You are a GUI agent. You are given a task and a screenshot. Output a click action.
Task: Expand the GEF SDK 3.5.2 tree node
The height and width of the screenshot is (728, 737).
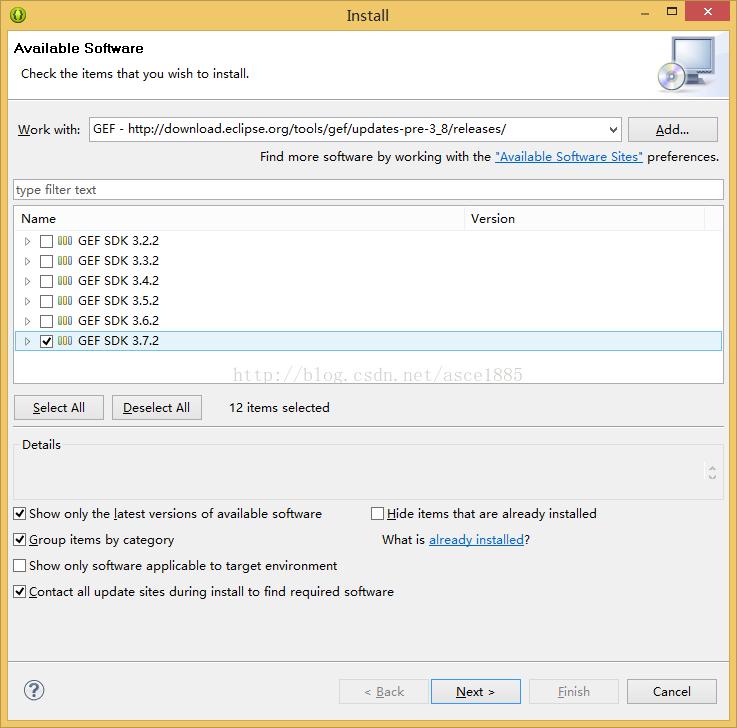[x=27, y=301]
